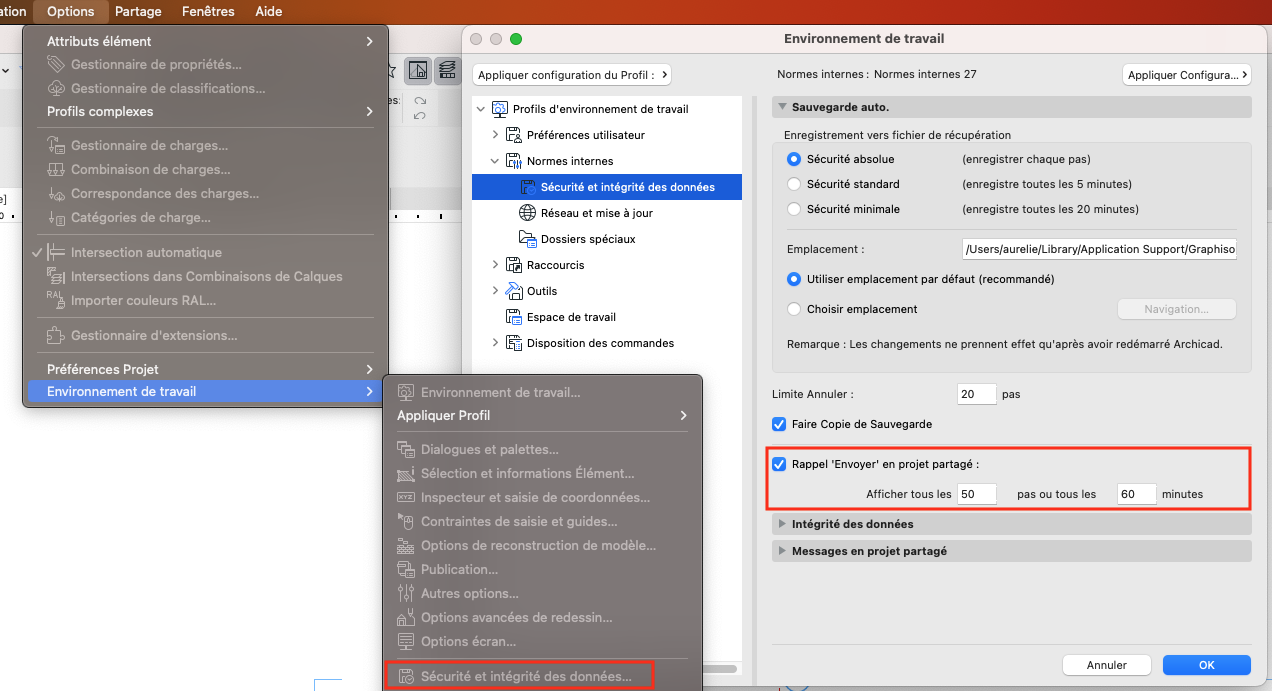
Task: Click Intersection automatique icon
Action: point(56,253)
